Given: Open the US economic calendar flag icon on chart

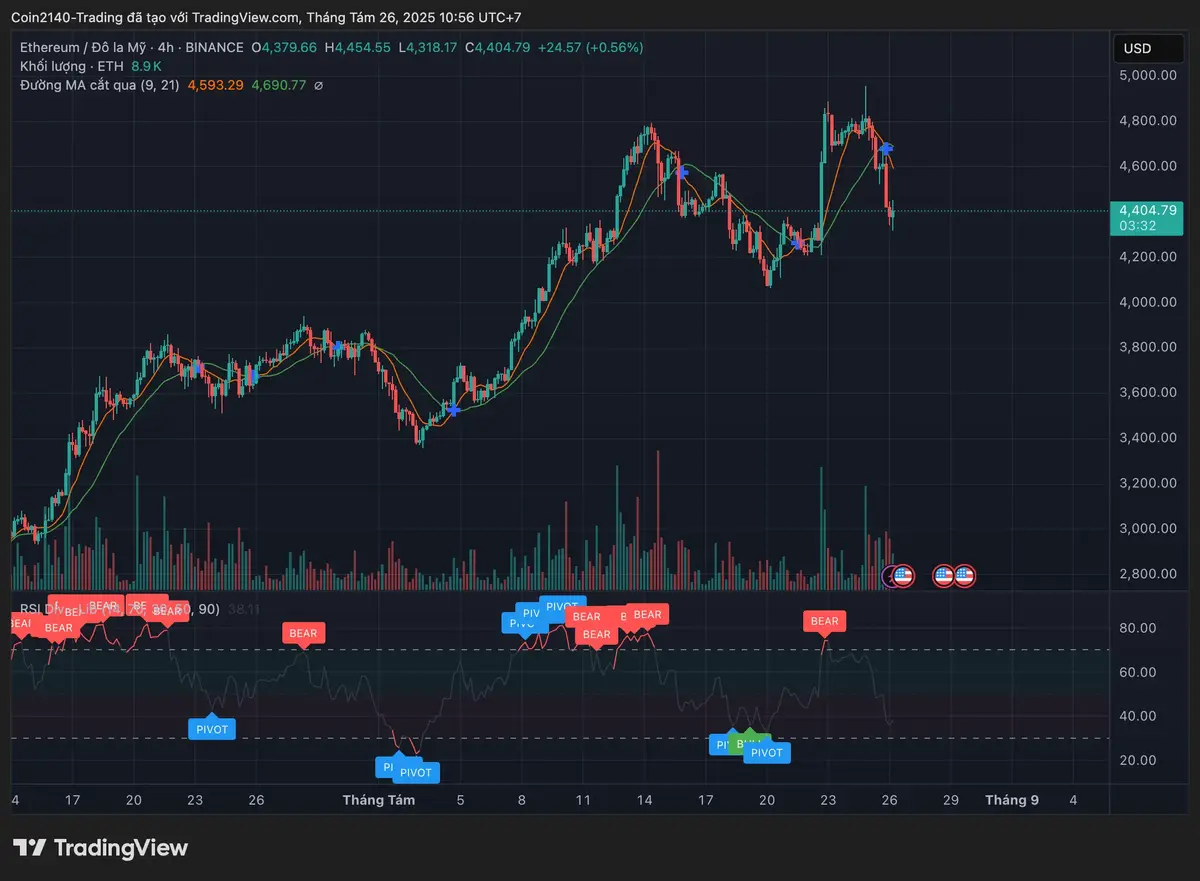Looking at the screenshot, I should tap(903, 576).
